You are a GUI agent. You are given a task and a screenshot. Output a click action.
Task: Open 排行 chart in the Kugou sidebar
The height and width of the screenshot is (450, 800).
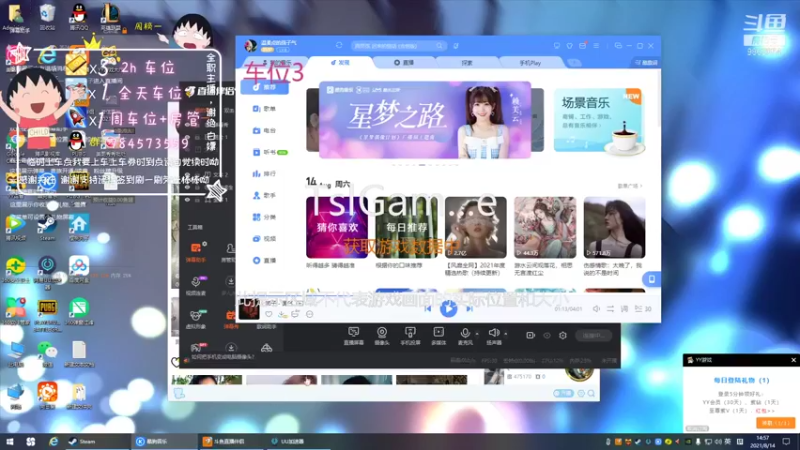[264, 174]
